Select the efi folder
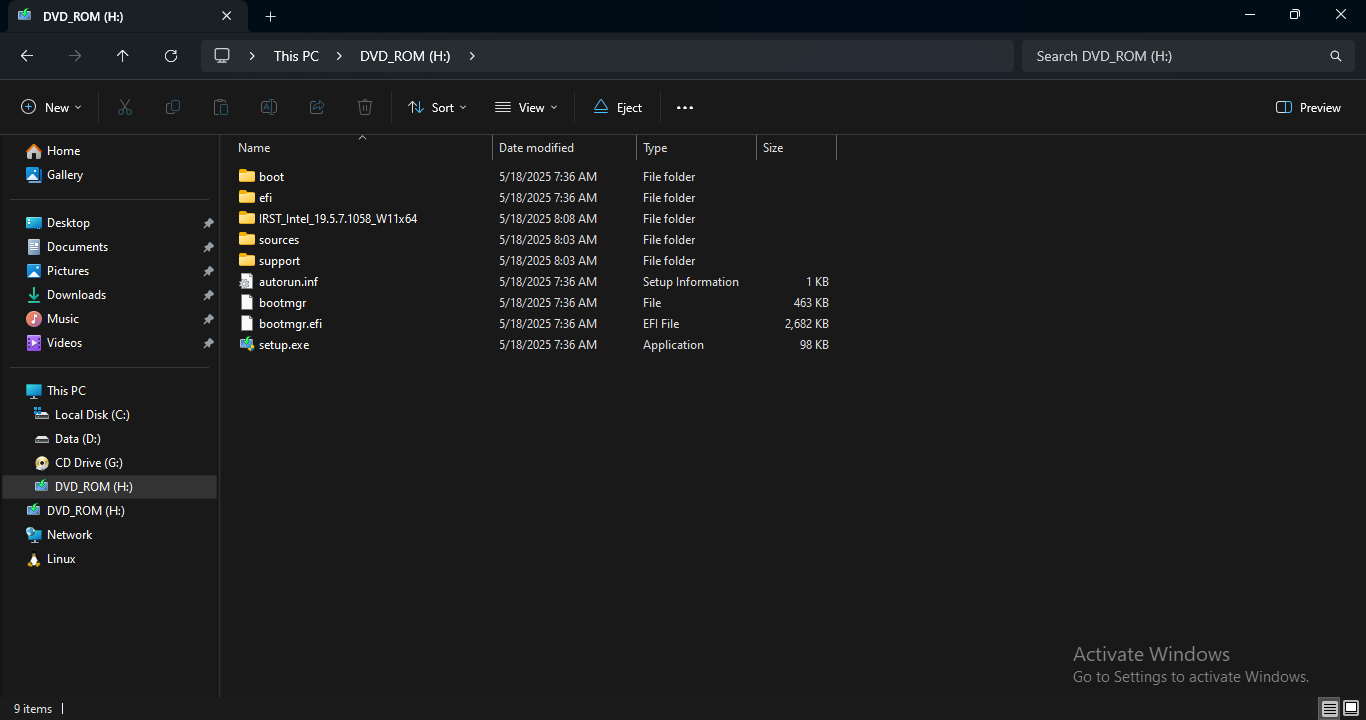 pos(265,197)
